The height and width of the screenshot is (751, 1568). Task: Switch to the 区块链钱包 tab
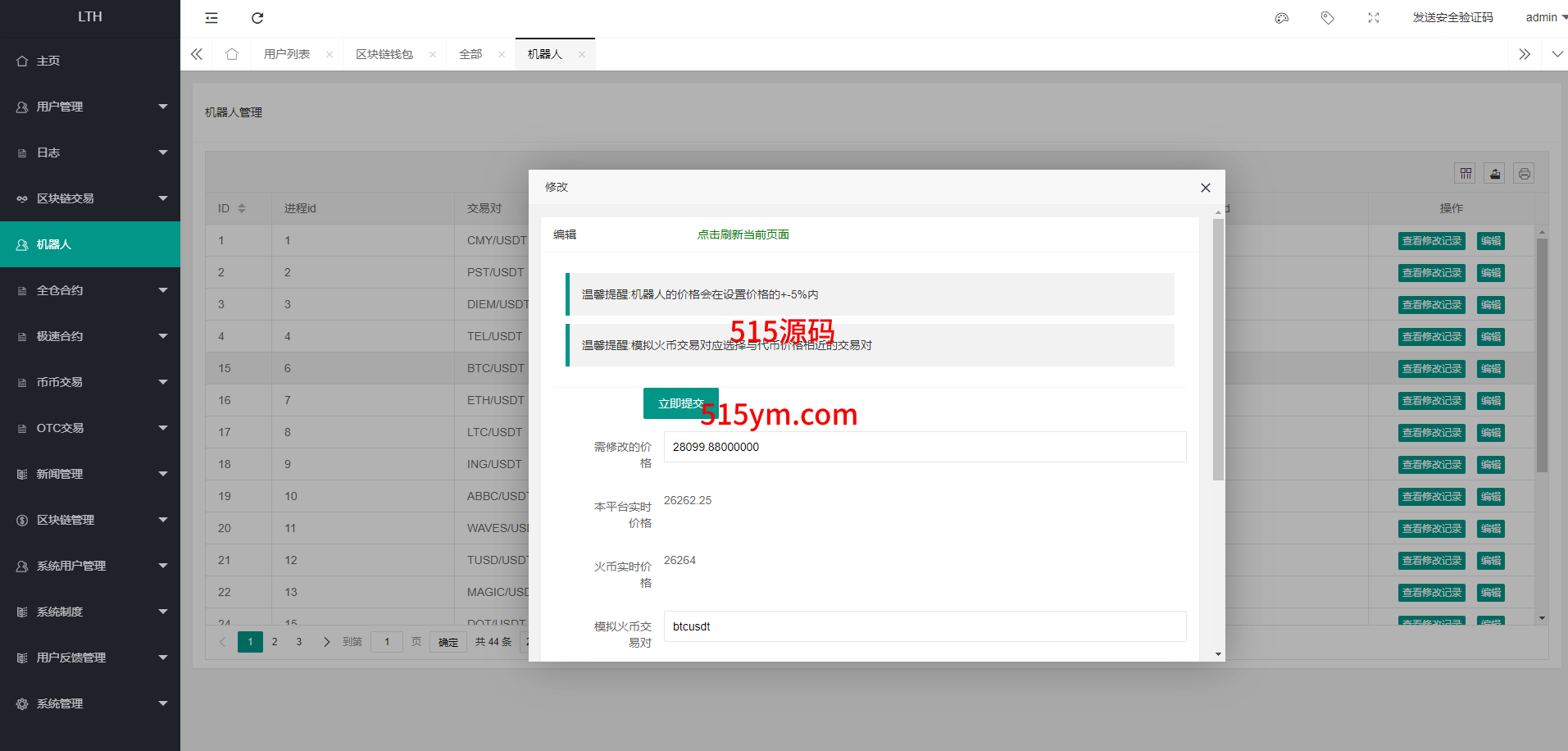coord(384,54)
